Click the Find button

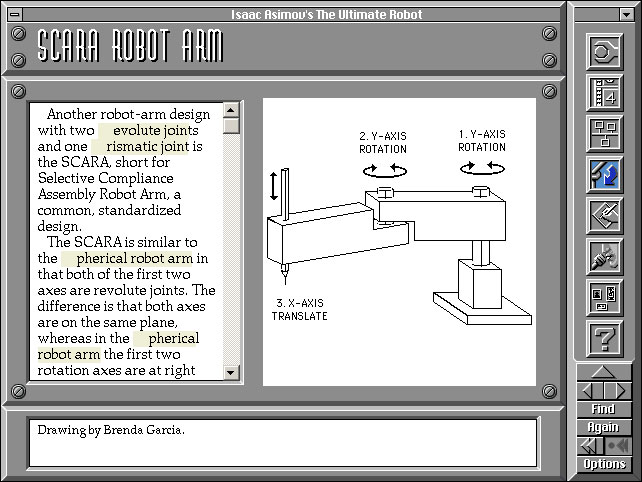(x=604, y=409)
